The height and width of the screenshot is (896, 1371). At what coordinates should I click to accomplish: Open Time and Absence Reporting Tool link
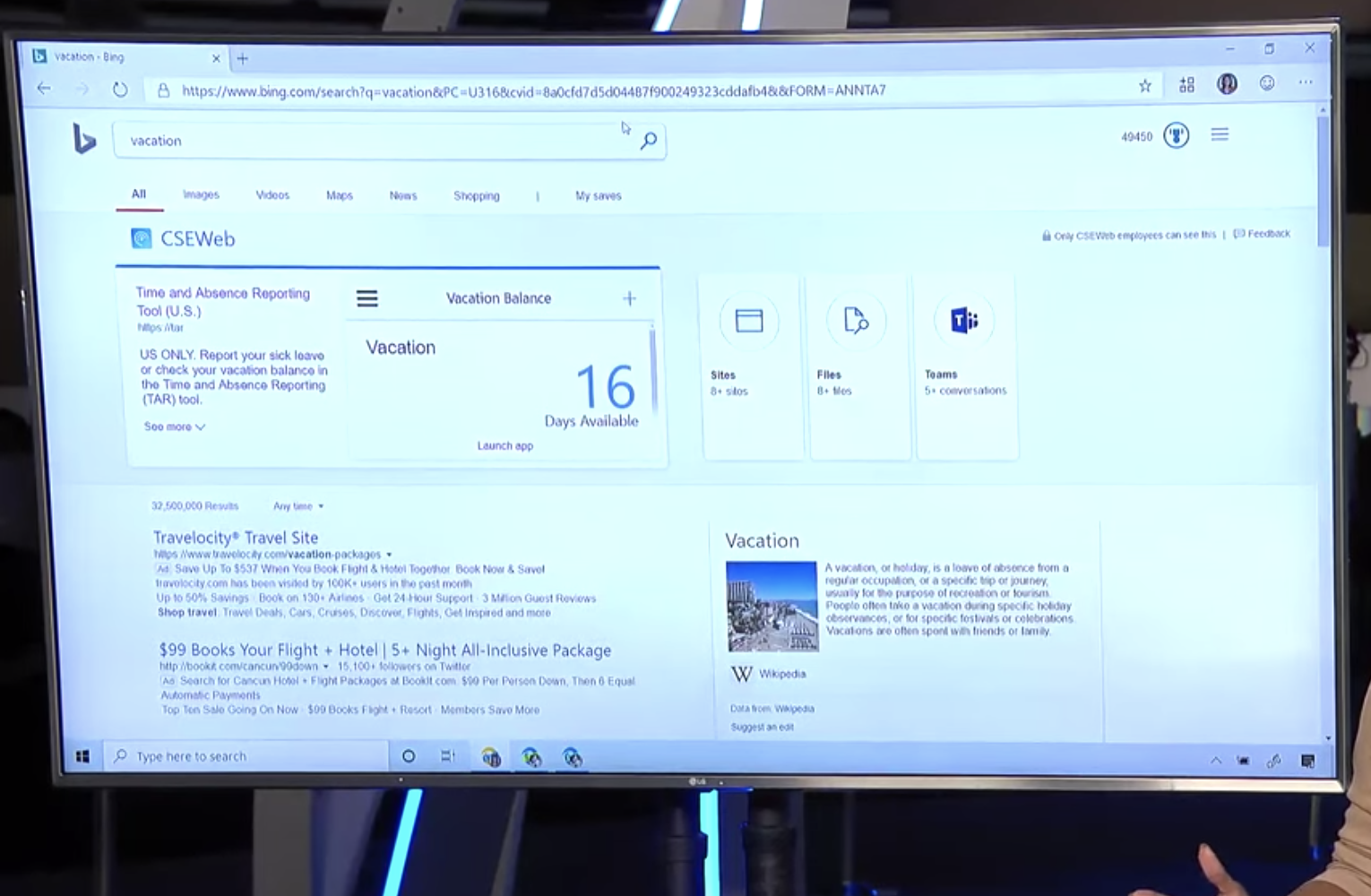click(x=223, y=302)
